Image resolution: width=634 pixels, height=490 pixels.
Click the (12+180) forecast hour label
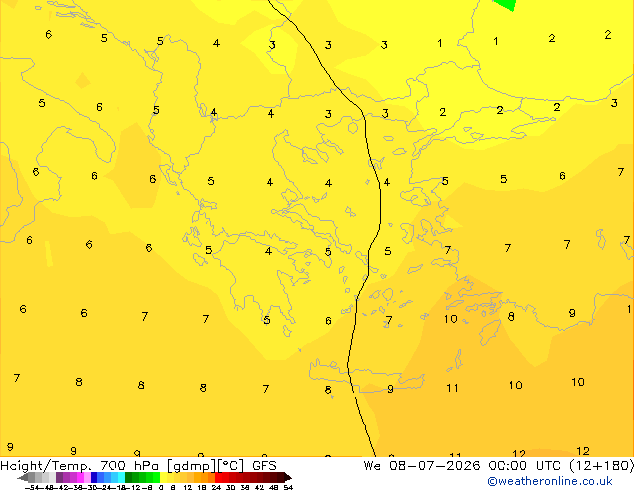602,466
